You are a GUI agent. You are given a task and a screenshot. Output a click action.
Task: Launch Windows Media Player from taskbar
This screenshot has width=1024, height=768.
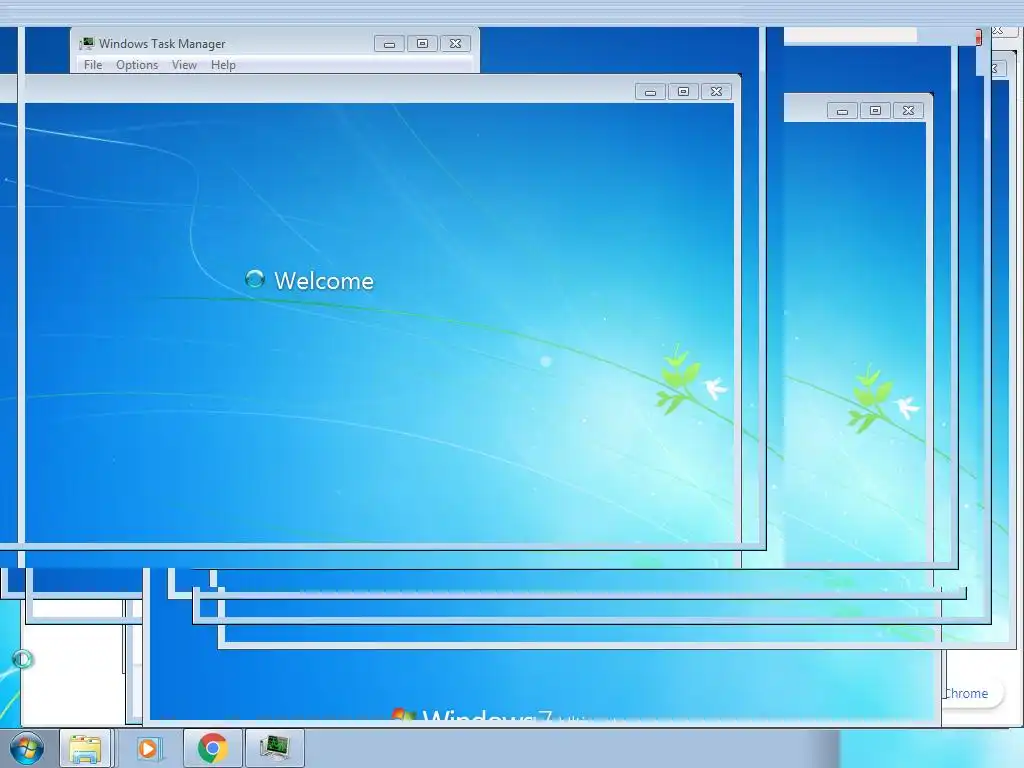[149, 748]
